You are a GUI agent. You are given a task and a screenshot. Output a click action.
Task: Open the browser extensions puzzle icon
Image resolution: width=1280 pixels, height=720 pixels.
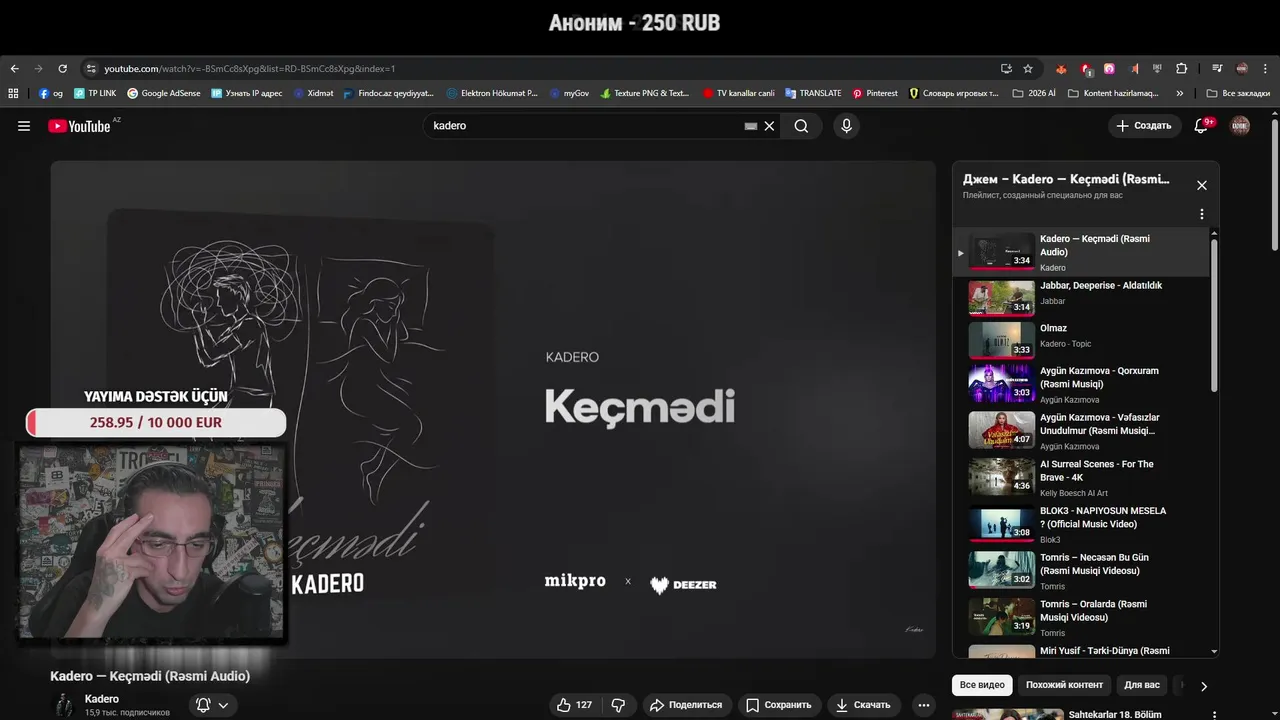click(1181, 69)
